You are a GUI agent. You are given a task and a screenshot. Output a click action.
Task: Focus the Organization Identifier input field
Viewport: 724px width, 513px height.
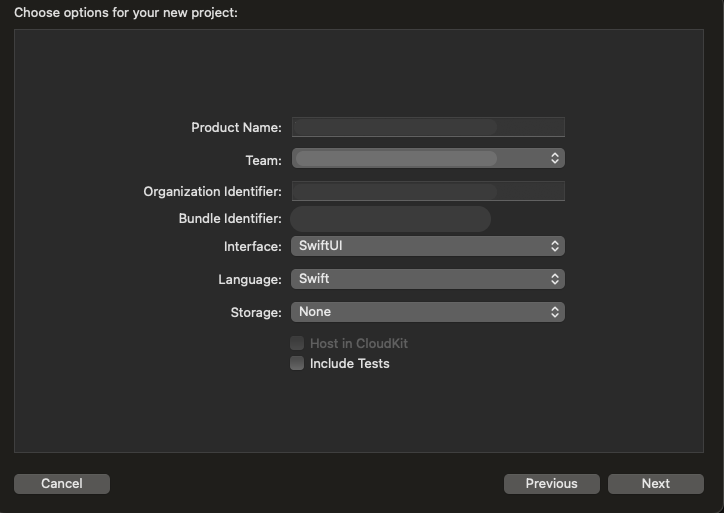tap(427, 191)
